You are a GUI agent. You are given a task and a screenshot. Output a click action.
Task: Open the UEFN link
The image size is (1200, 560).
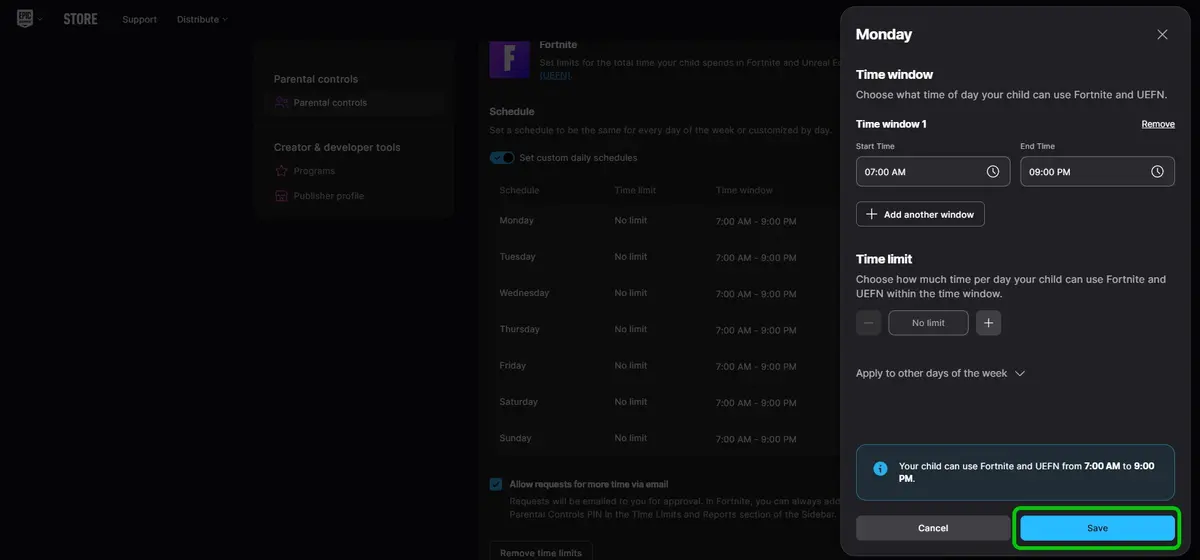(x=555, y=75)
